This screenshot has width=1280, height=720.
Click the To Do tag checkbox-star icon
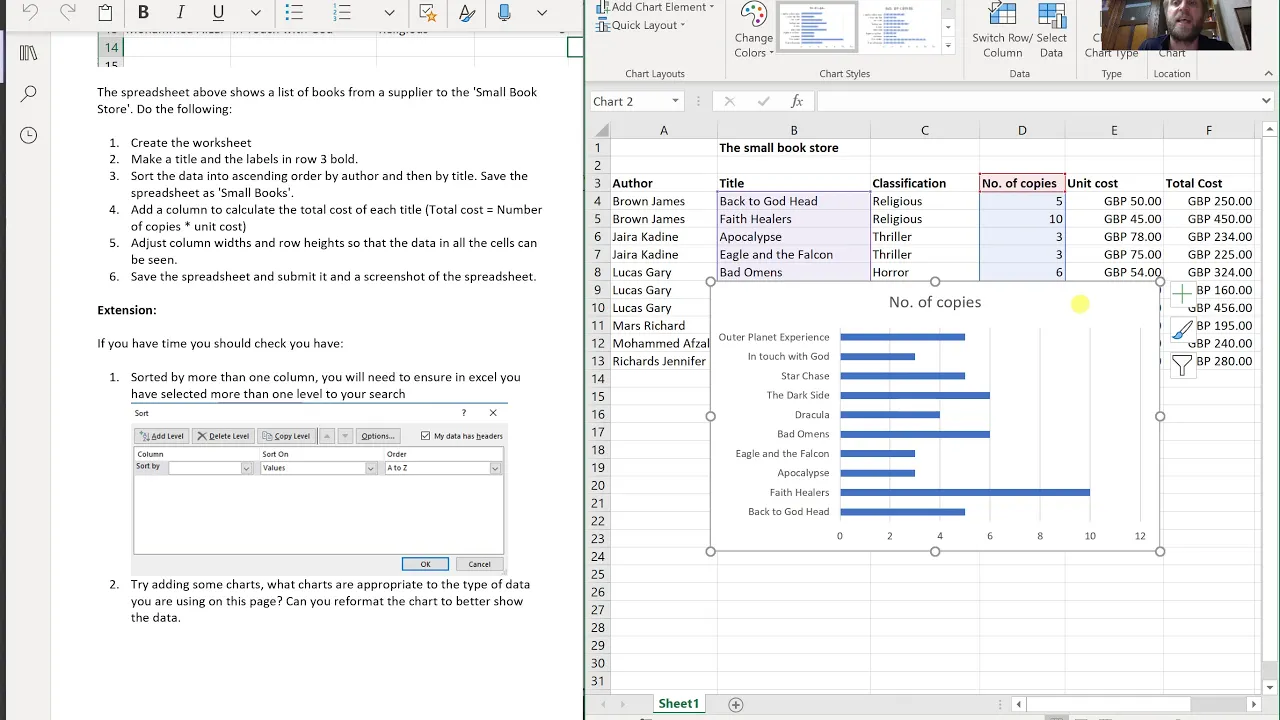pyautogui.click(x=428, y=13)
